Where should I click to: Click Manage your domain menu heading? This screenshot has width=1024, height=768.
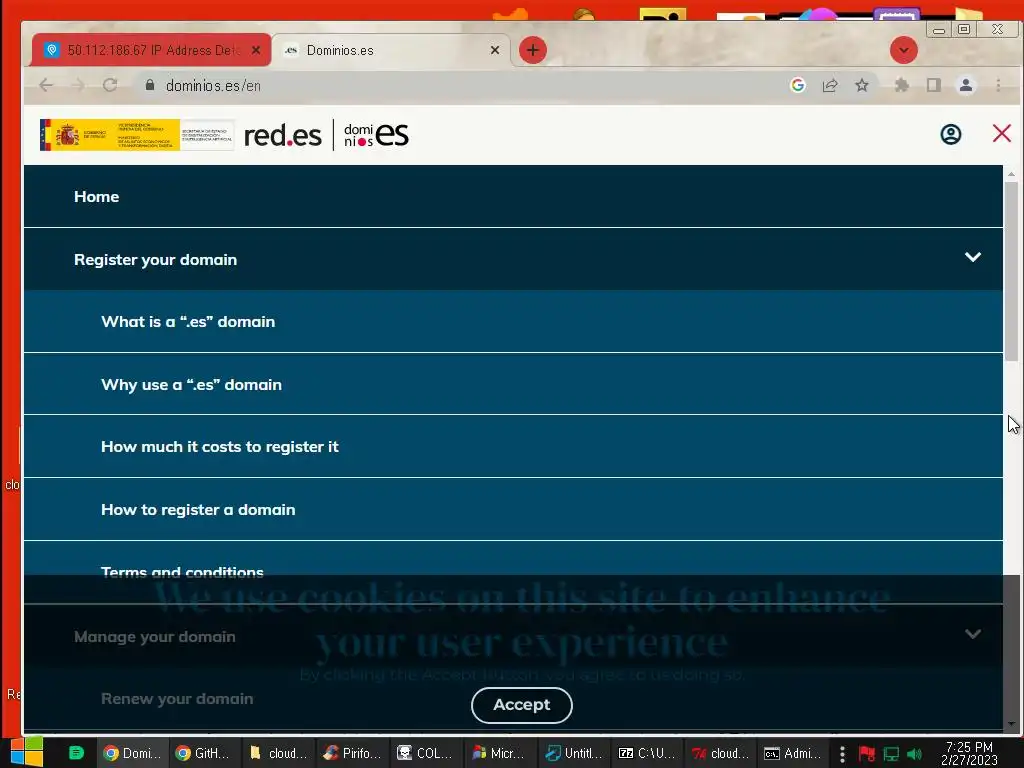click(x=155, y=637)
